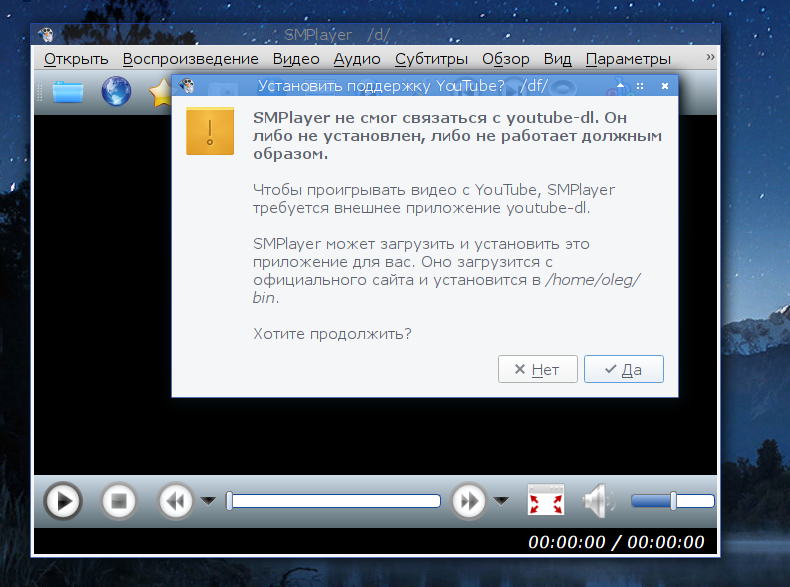Screen dimensions: 790x587
Task: Open the Видео menu
Action: click(x=296, y=59)
